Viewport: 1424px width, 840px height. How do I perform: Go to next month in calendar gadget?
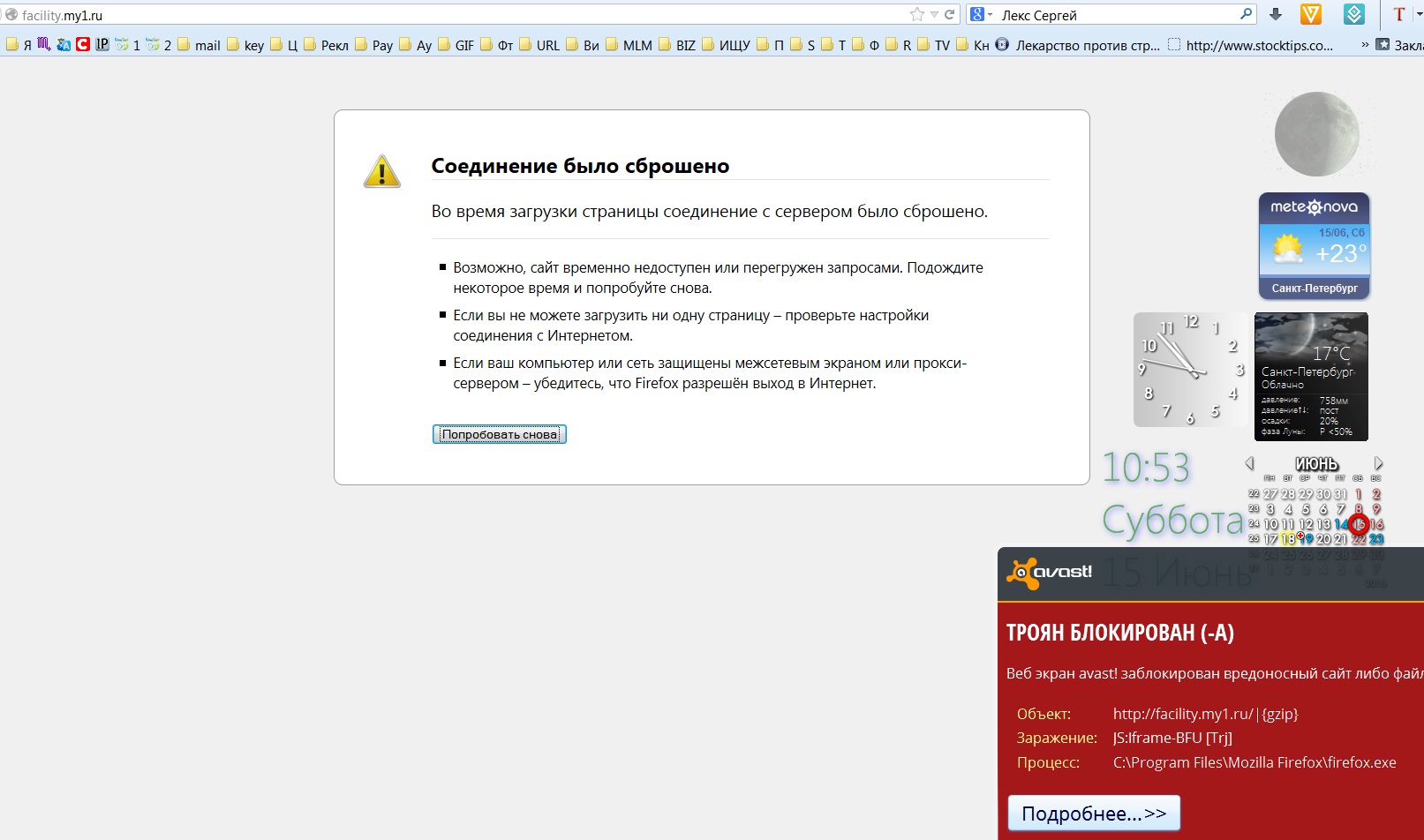[x=1378, y=463]
